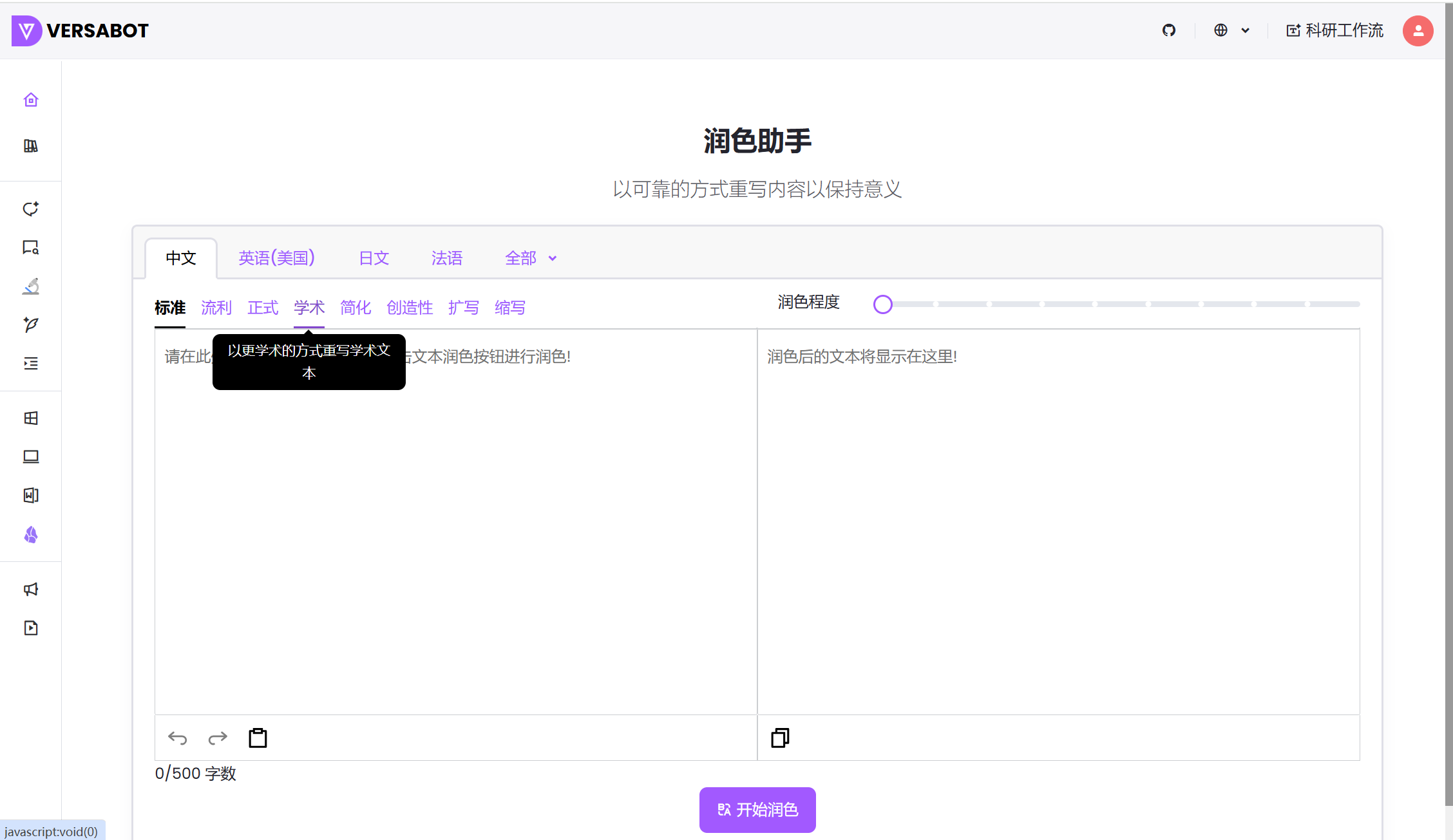Select the library/books sidebar icon

(30, 146)
